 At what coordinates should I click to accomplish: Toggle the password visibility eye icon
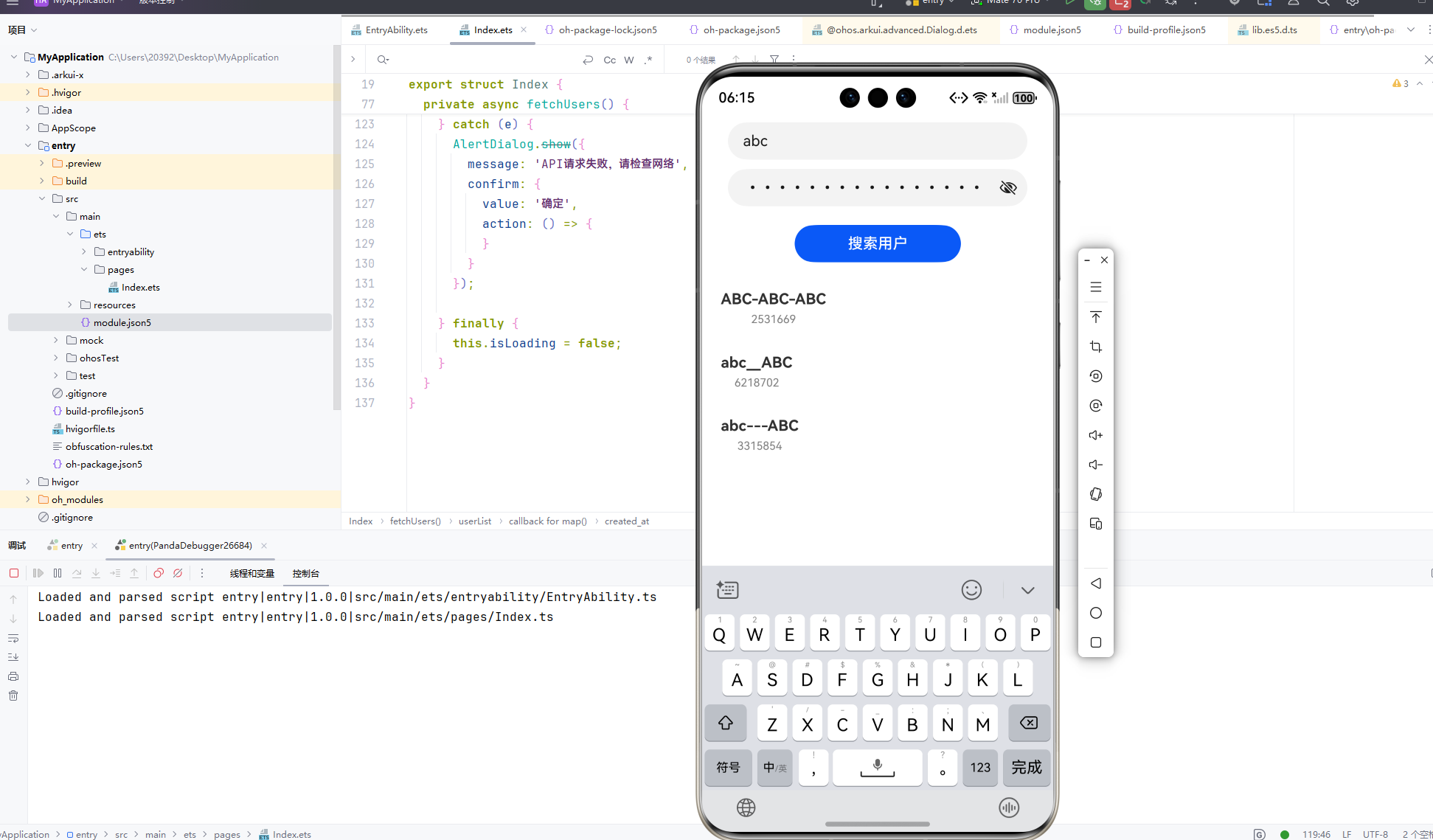pyautogui.click(x=1007, y=187)
